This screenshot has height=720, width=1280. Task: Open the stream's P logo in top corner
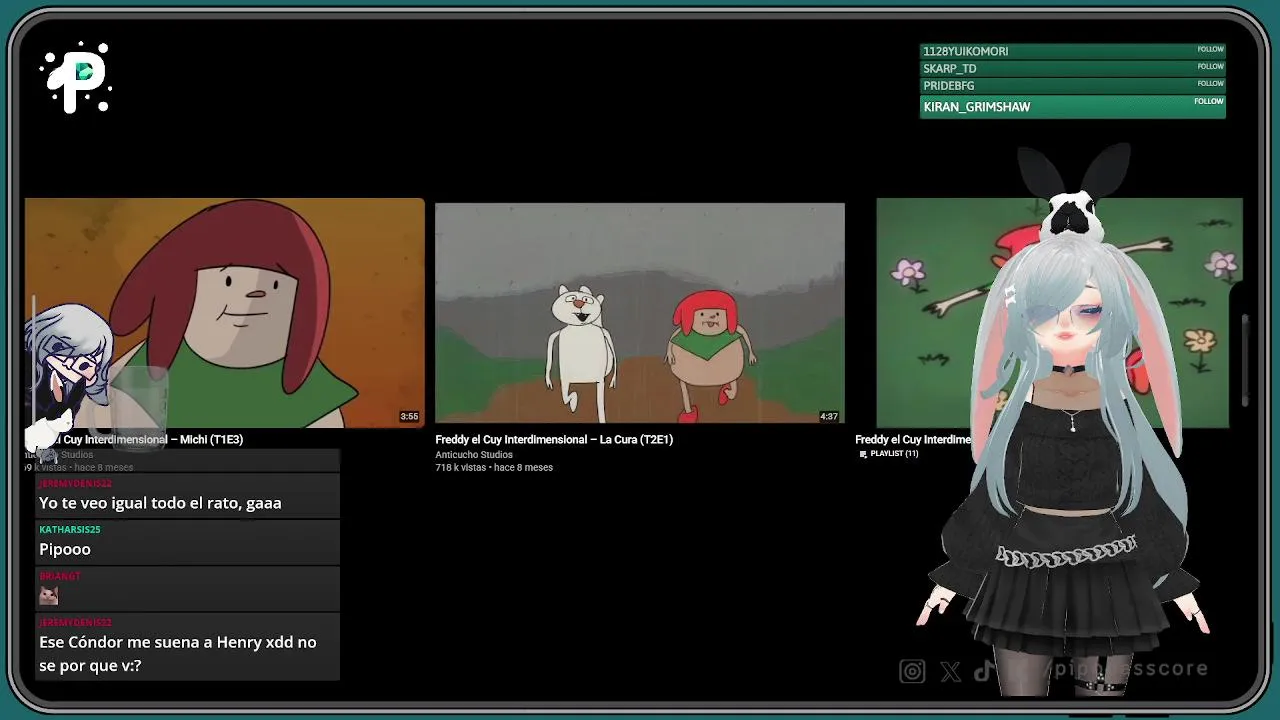pyautogui.click(x=77, y=77)
